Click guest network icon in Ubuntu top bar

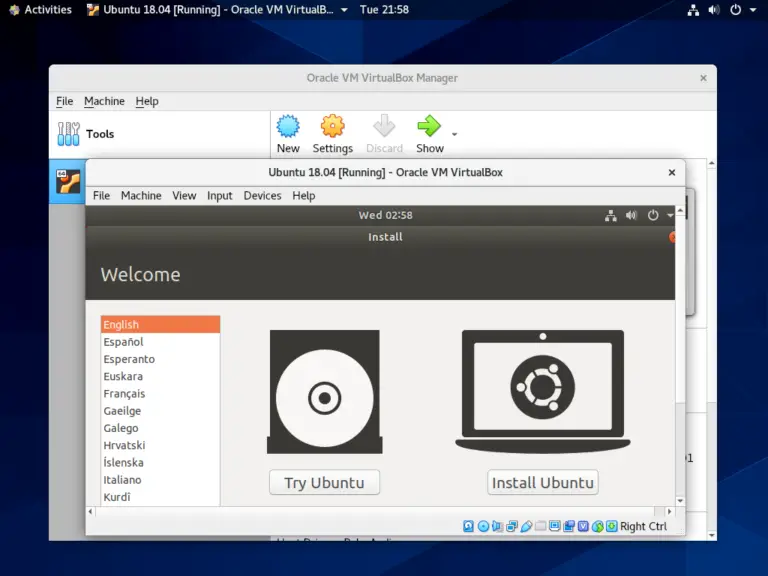click(610, 216)
